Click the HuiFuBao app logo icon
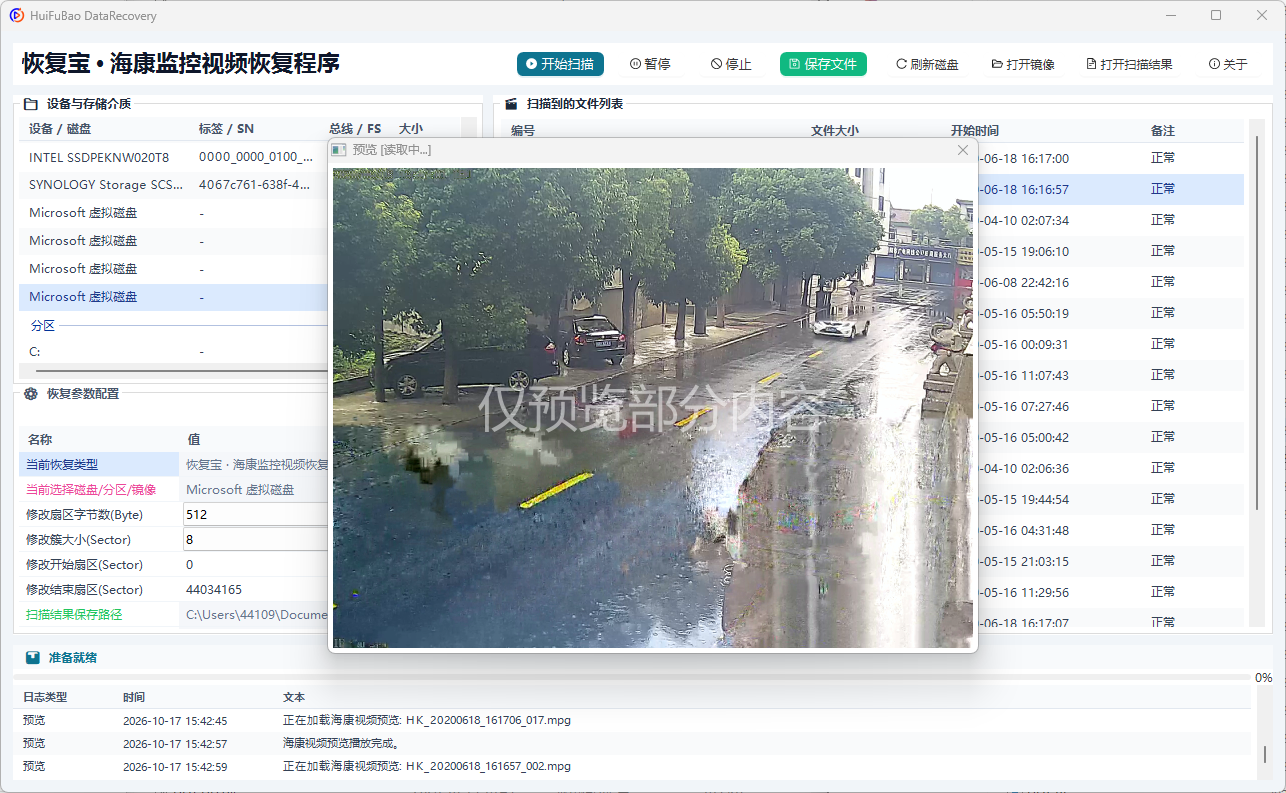This screenshot has height=793, width=1286. [16, 15]
